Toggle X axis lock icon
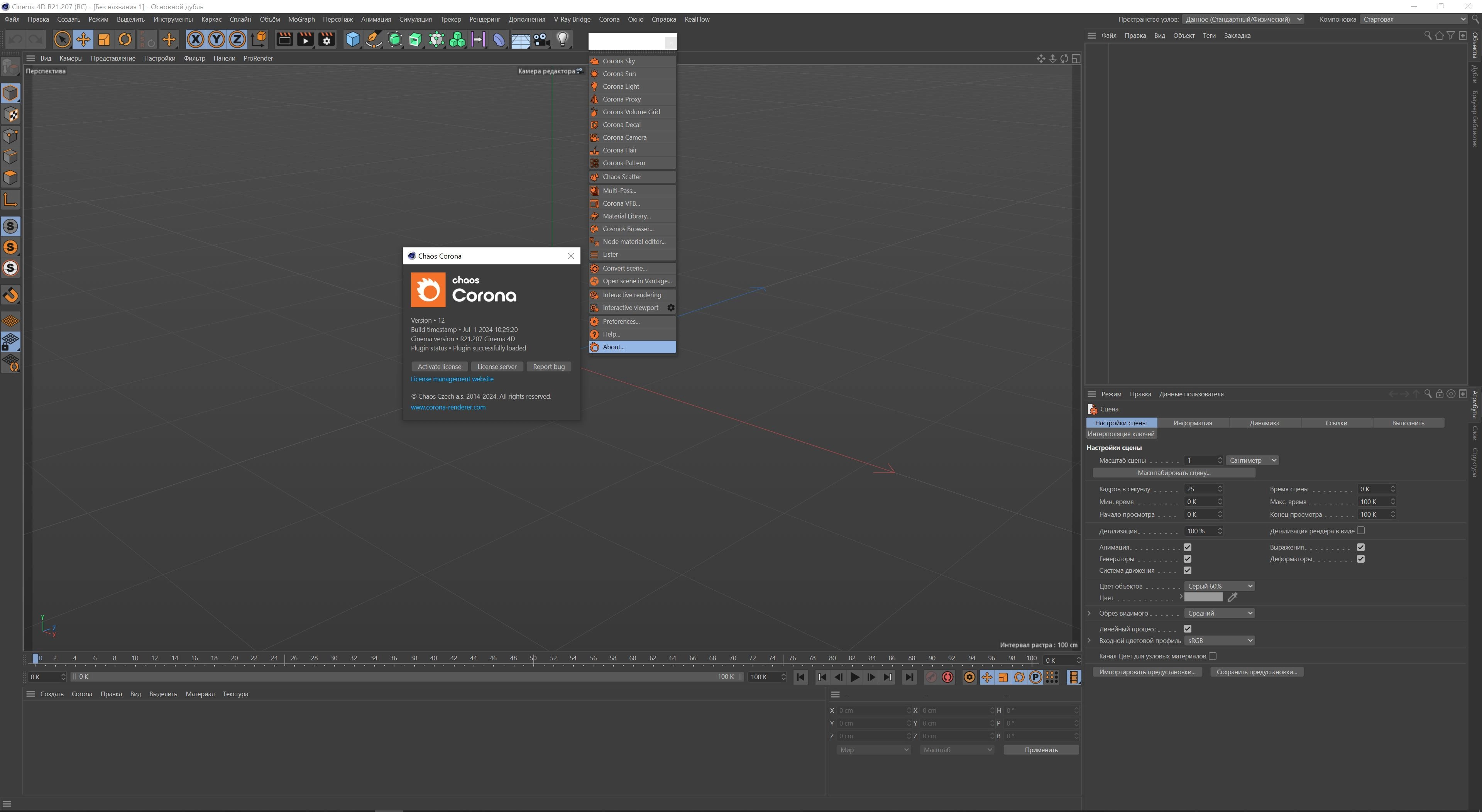The height and width of the screenshot is (812, 1482). coord(196,40)
